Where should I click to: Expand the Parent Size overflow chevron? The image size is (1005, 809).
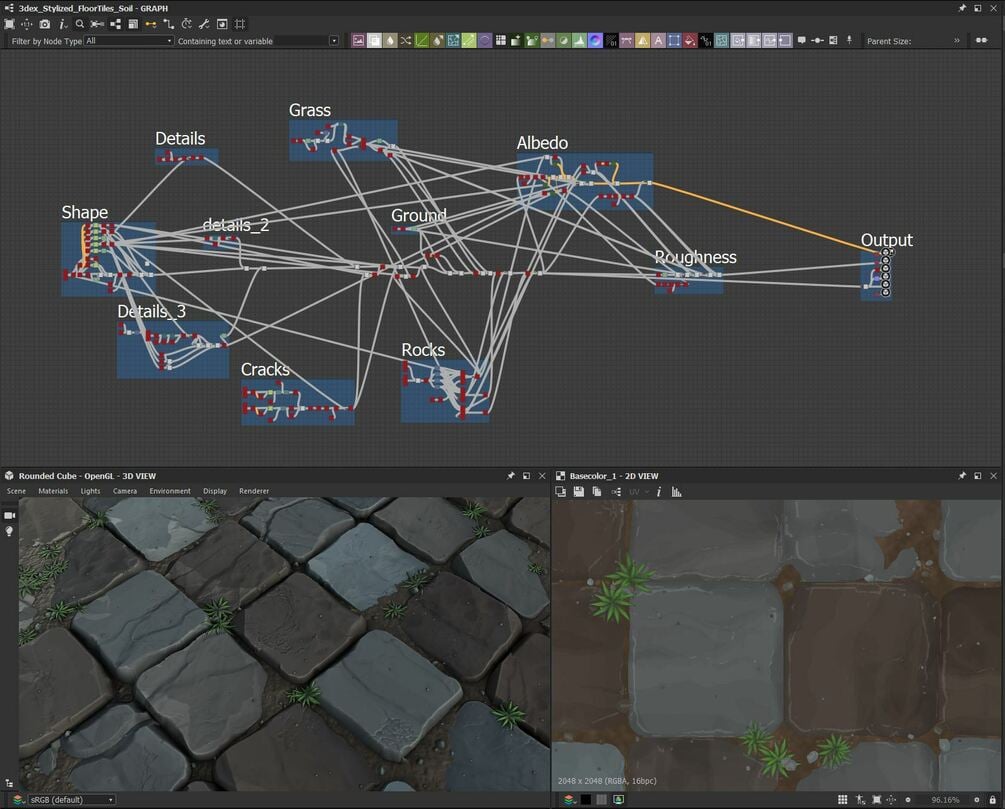click(x=957, y=40)
